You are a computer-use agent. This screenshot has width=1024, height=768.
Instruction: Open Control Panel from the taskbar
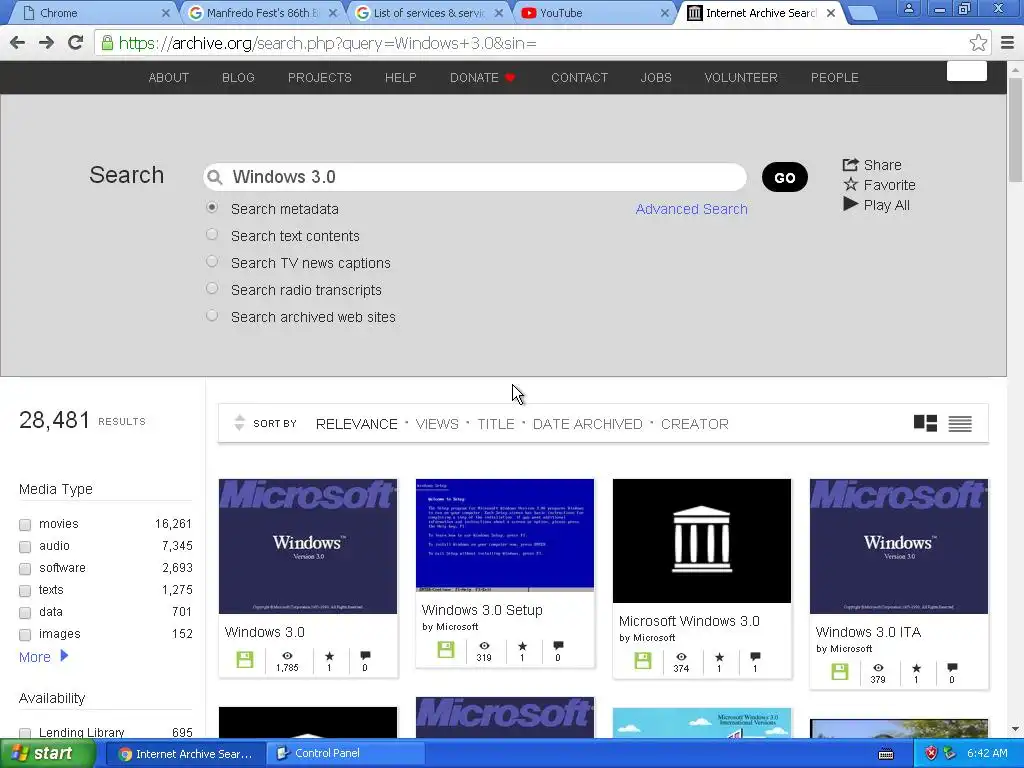click(345, 753)
